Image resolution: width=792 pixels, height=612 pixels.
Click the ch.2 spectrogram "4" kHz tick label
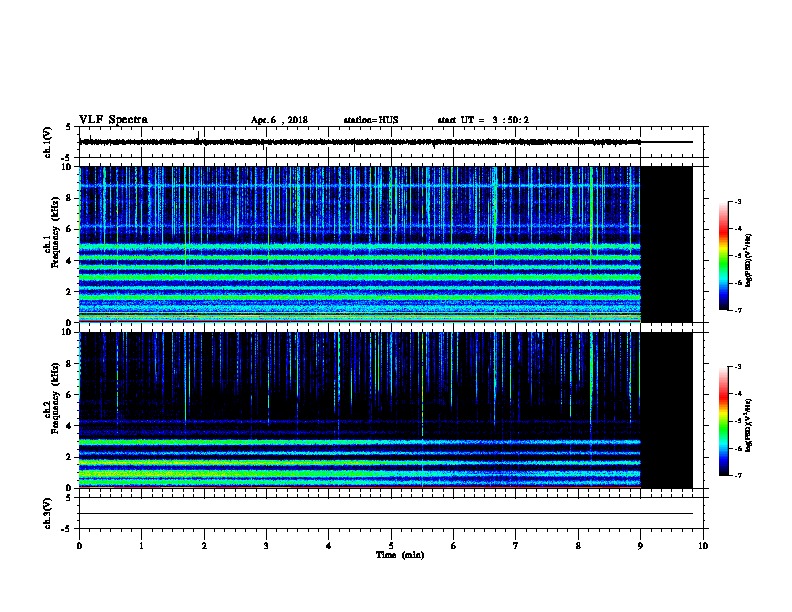point(69,426)
